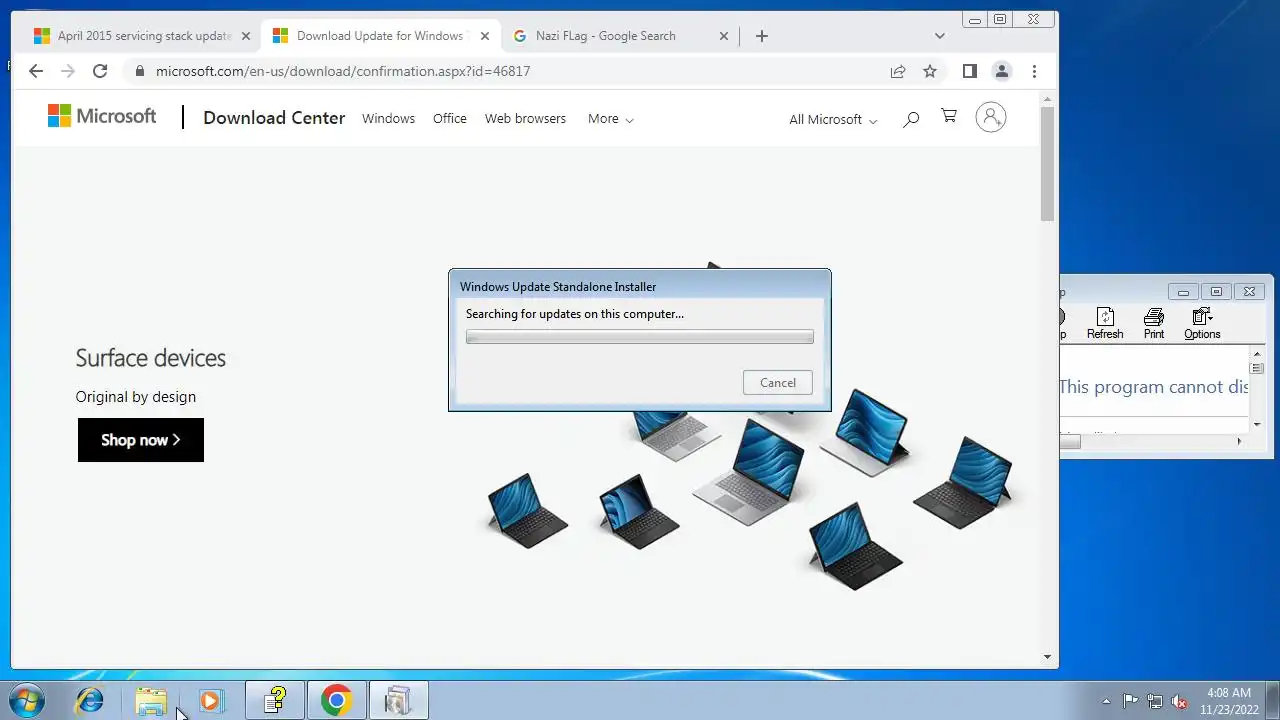Open the Office menu item
Image resolution: width=1280 pixels, height=720 pixels.
tap(450, 118)
